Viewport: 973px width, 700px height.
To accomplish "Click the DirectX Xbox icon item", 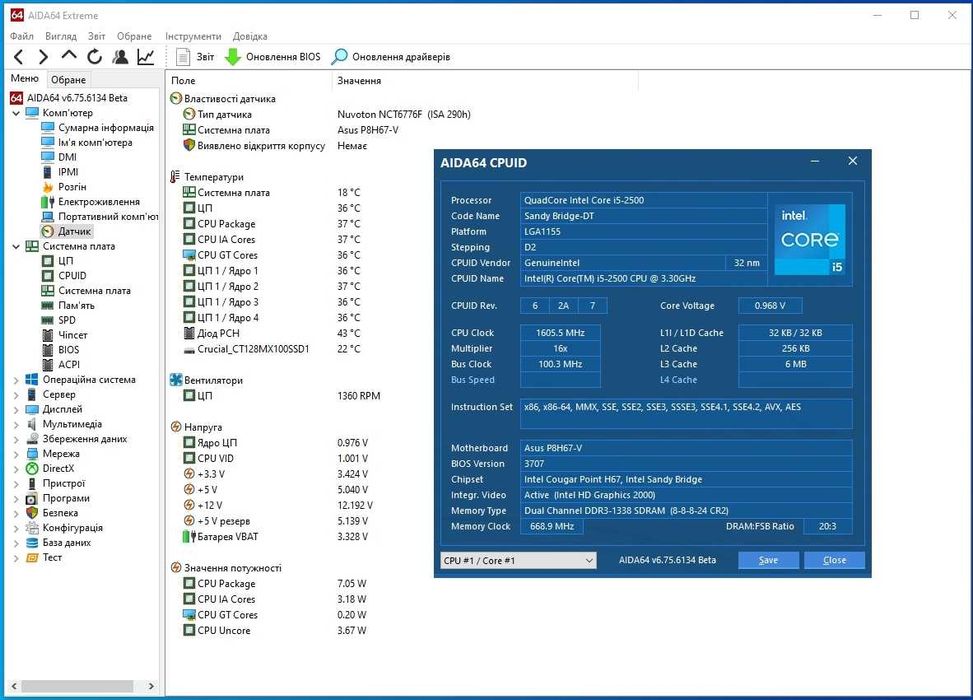I will [x=50, y=469].
